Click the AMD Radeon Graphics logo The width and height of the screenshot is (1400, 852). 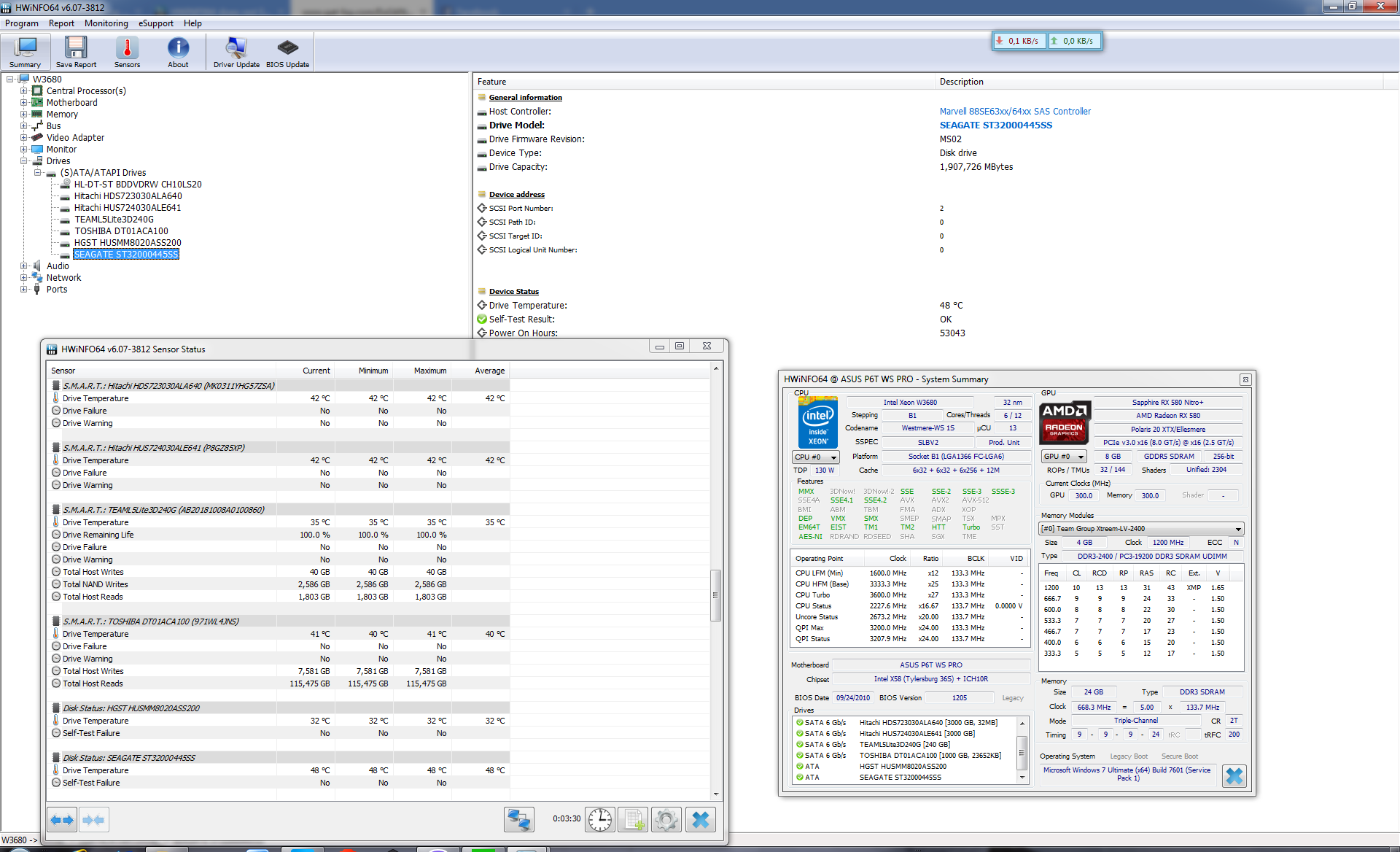(1065, 422)
